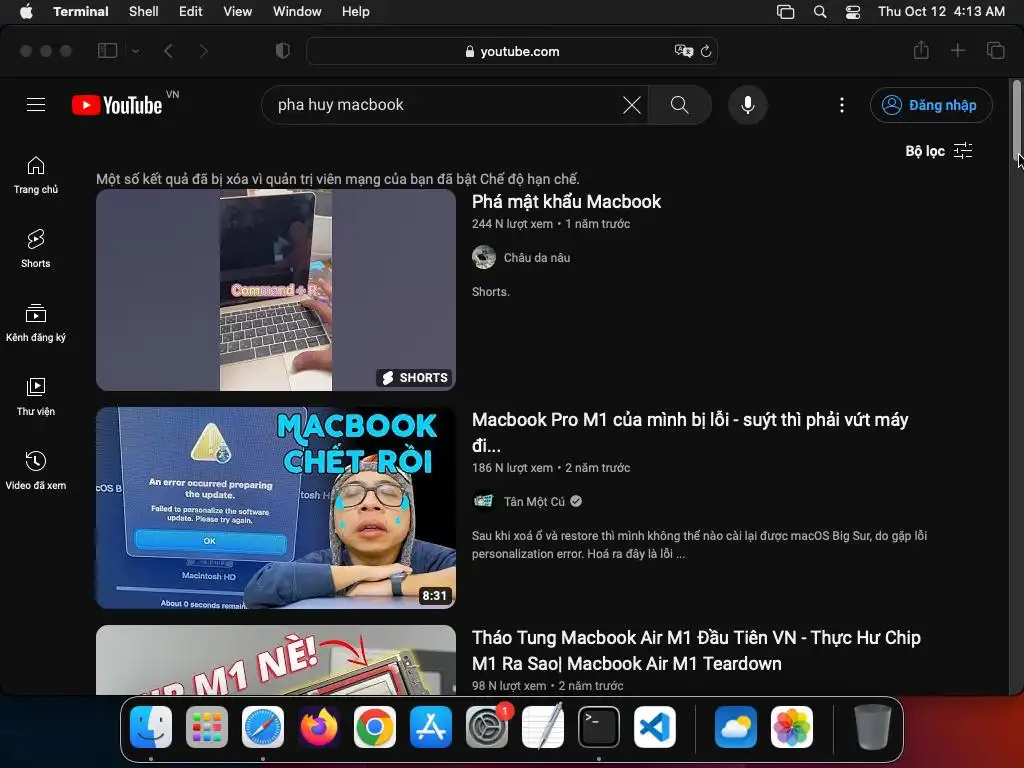Screen dimensions: 1024x768
Task: Open System Settings from the Dock
Action: (x=487, y=727)
